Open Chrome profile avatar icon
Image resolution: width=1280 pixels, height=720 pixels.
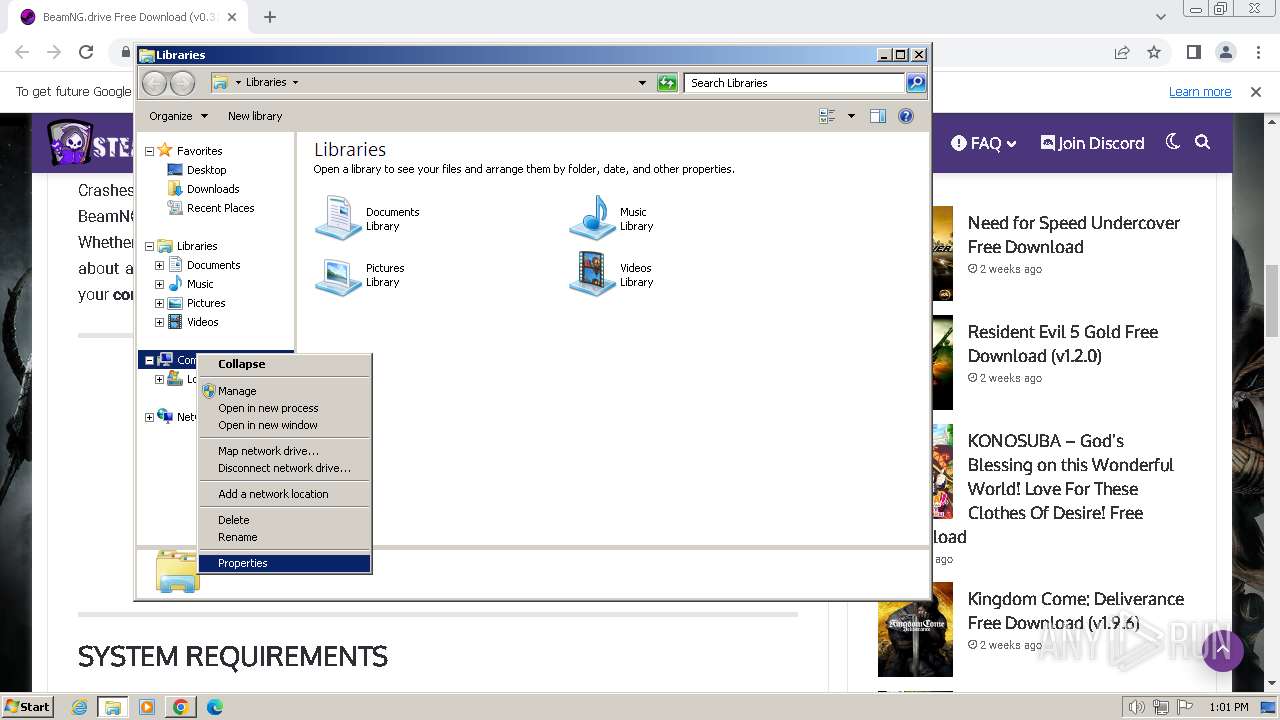[1226, 52]
